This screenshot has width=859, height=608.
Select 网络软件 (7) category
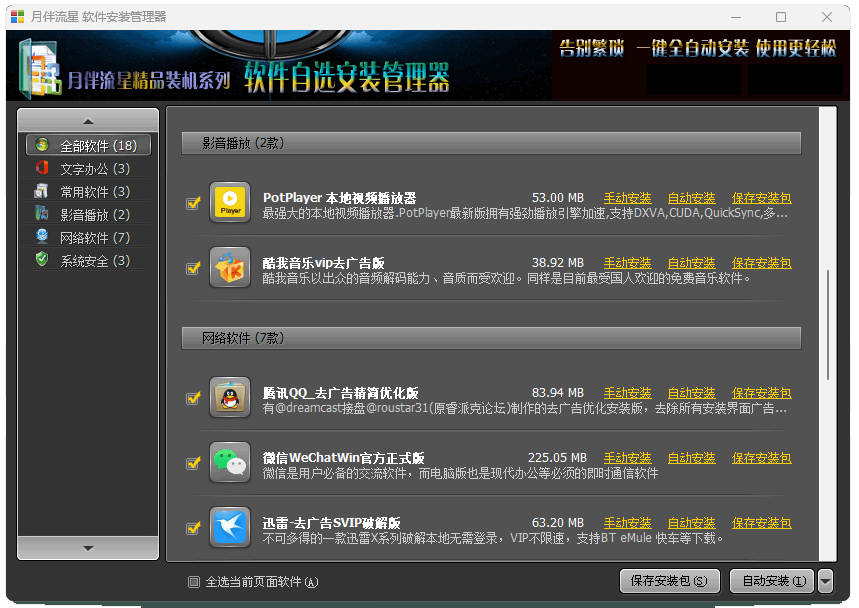coord(88,237)
